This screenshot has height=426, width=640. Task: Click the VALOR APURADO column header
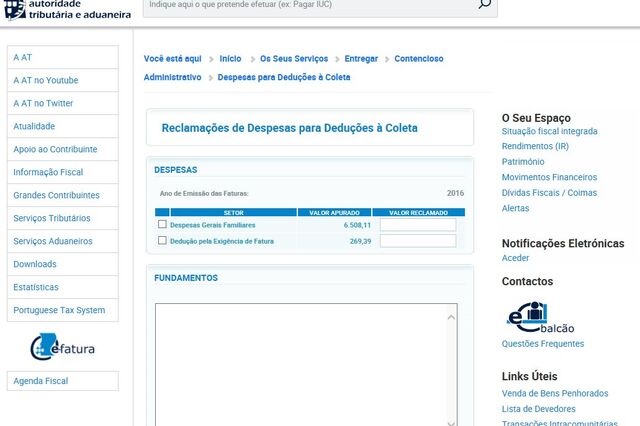pos(334,213)
